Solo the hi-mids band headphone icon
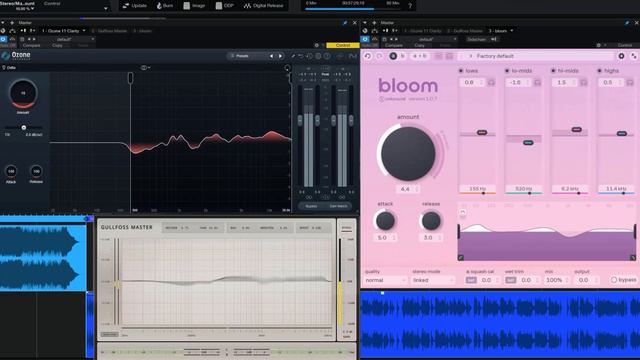Screen dimensions: 640x360 [x=584, y=82]
